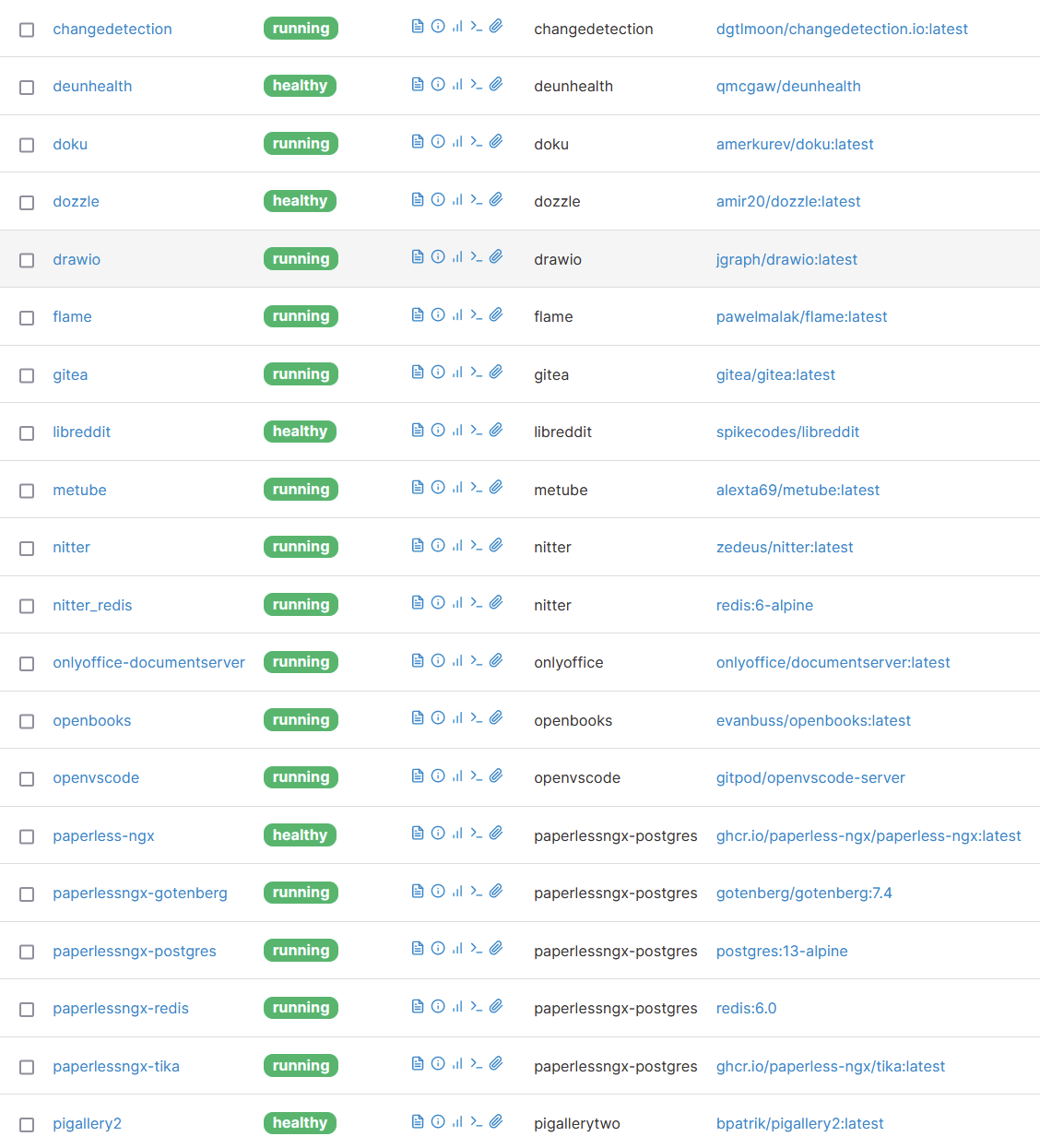Image resolution: width=1040 pixels, height=1148 pixels.
Task: Open exec console icon for pigallery2
Action: point(477,1121)
